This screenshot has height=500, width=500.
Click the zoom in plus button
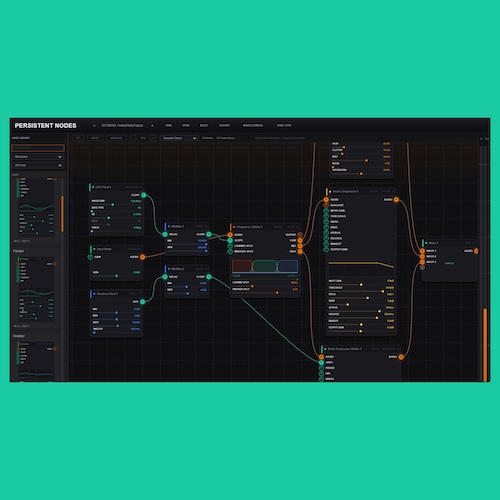(x=153, y=138)
